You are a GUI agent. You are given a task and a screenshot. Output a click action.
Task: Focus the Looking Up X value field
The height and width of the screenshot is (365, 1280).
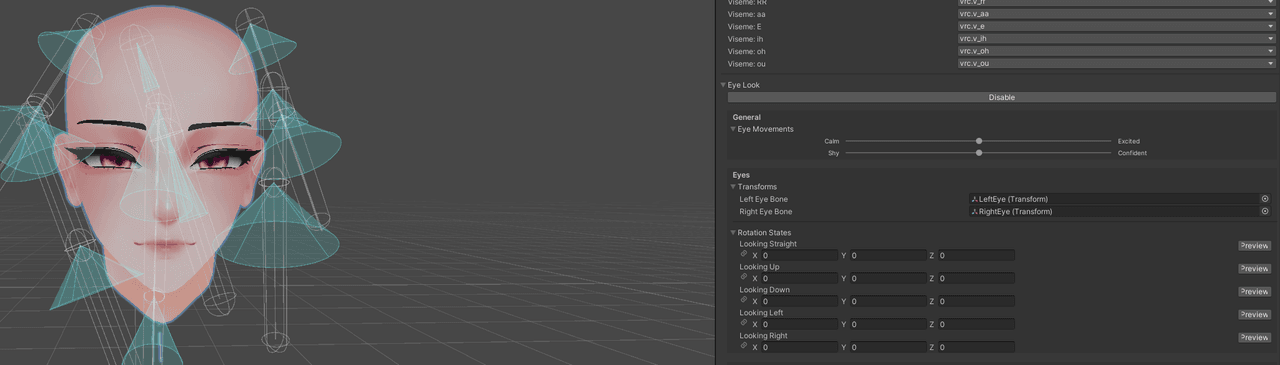point(800,278)
